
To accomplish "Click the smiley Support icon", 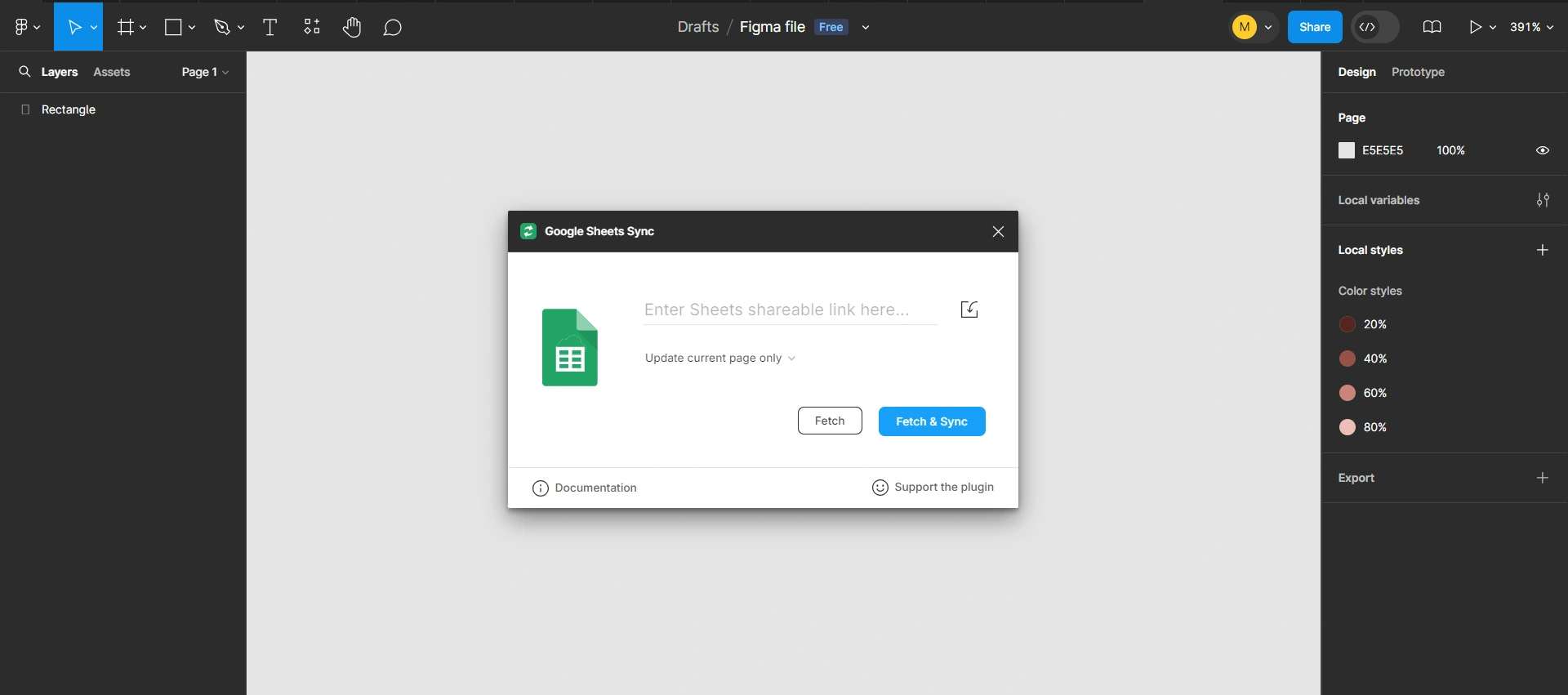I will [x=880, y=488].
